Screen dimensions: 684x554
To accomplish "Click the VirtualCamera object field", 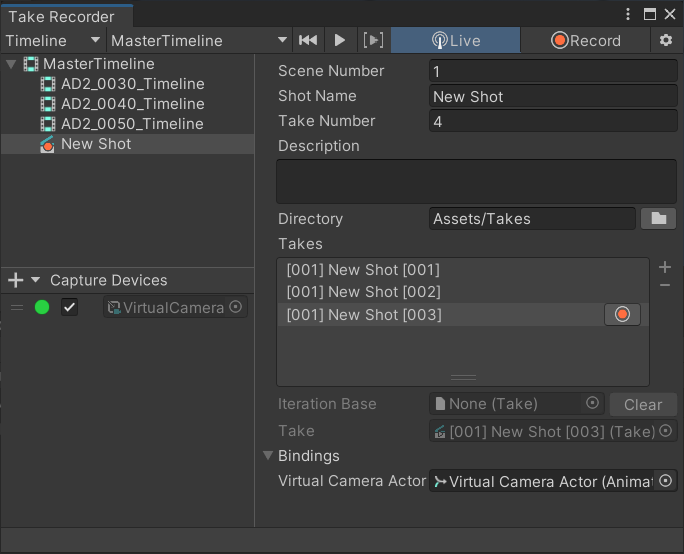I will (x=175, y=308).
